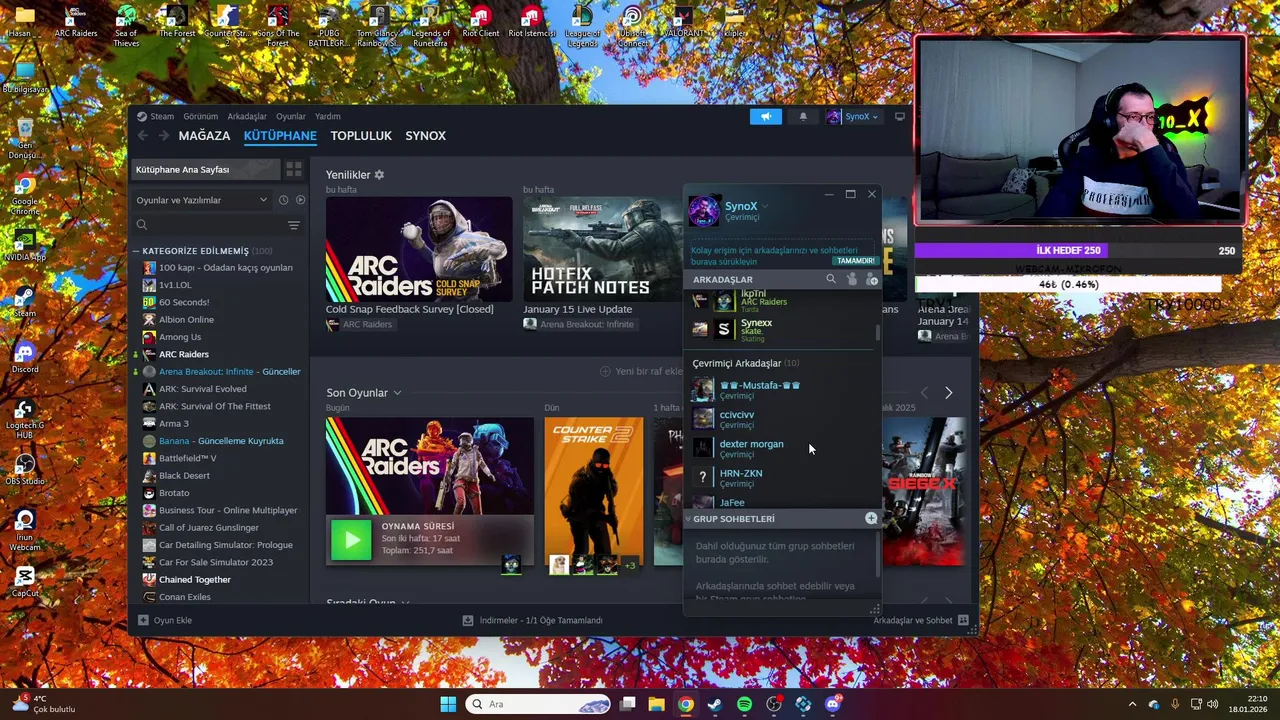Open Spotify in the taskbar
The image size is (1280, 720).
tap(744, 704)
